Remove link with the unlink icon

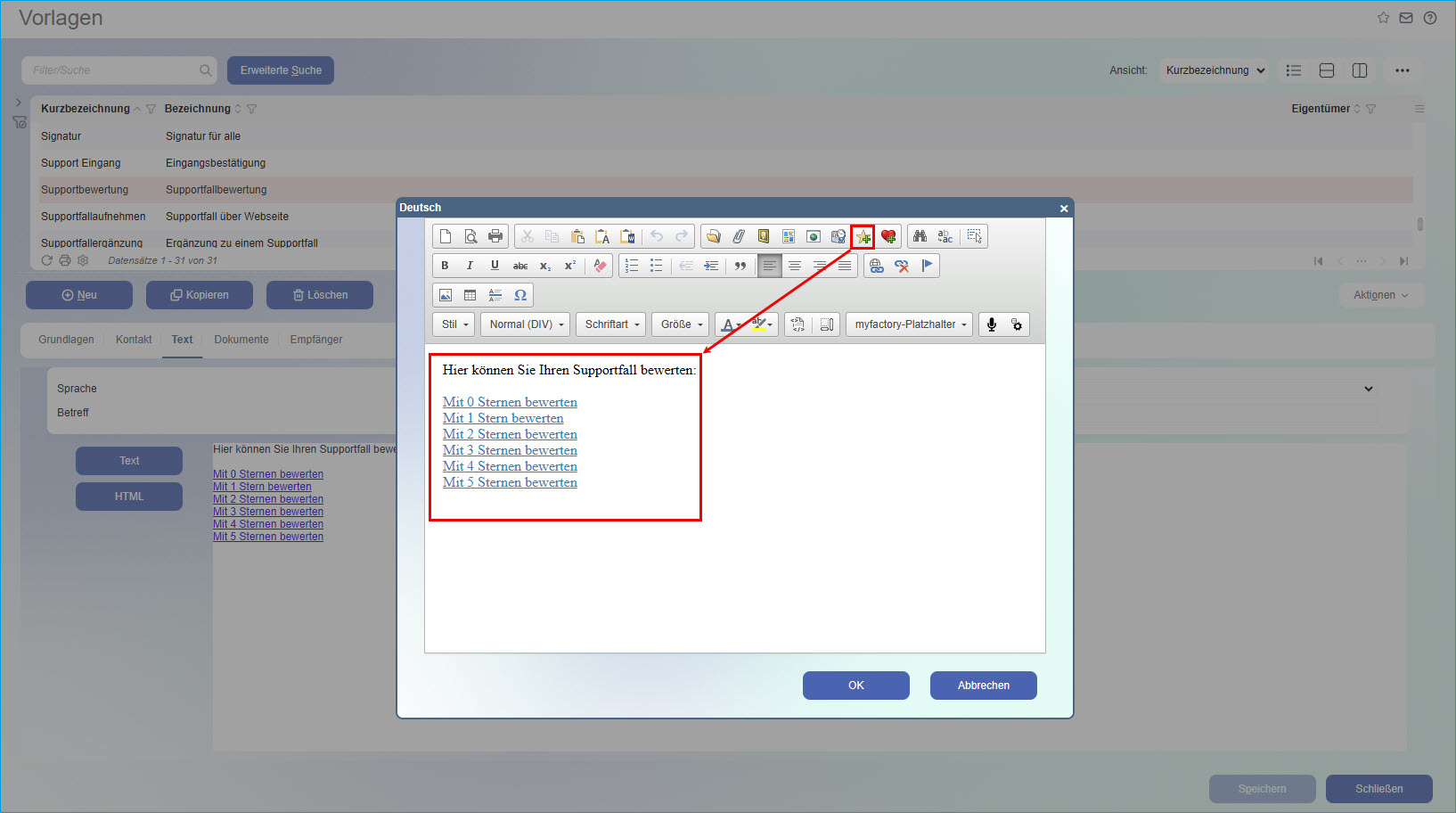[902, 266]
